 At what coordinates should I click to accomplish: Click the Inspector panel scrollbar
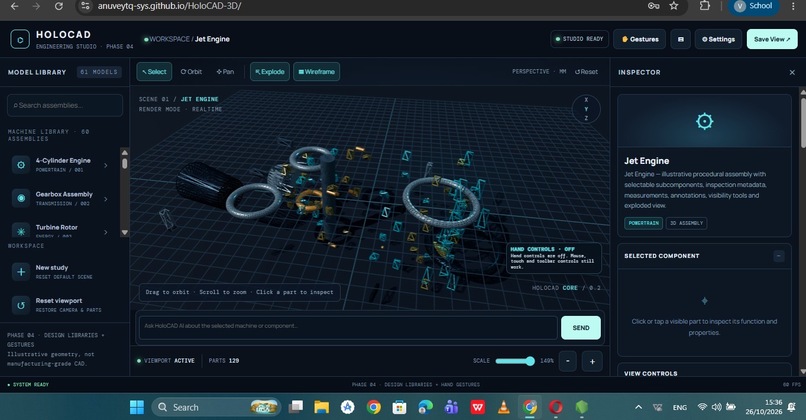pos(803,121)
